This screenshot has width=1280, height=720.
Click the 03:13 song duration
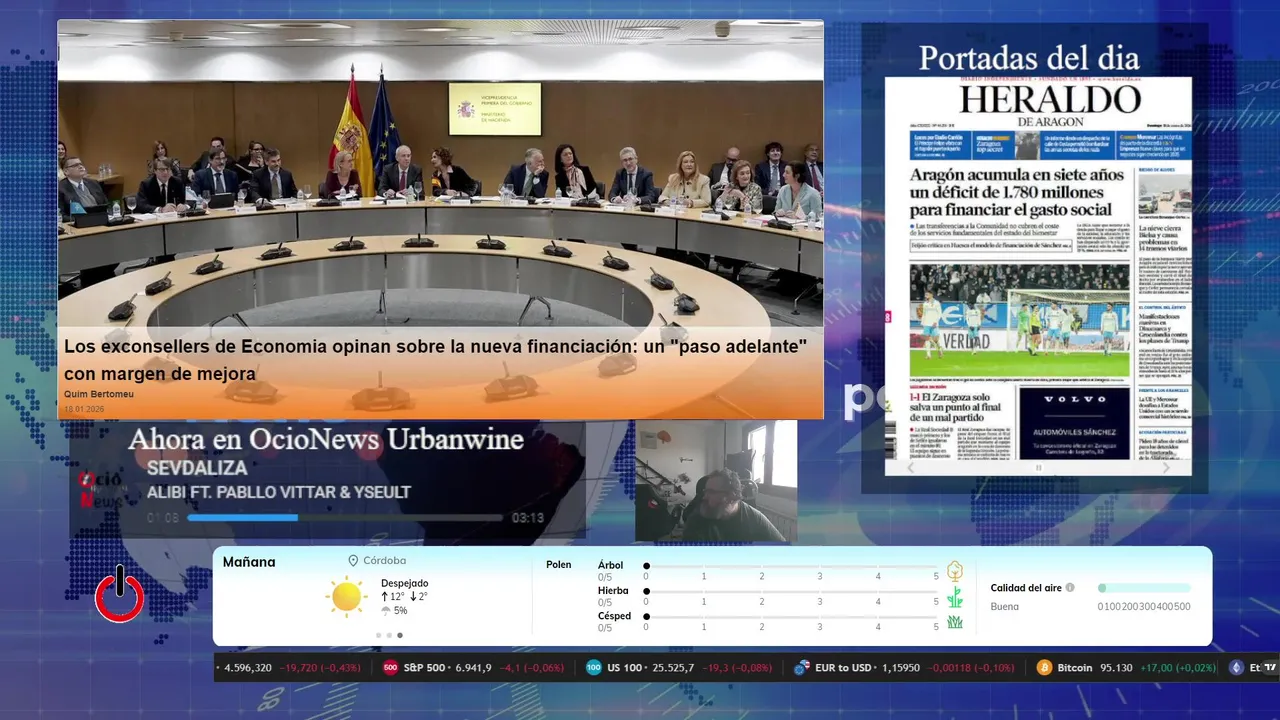(x=528, y=518)
